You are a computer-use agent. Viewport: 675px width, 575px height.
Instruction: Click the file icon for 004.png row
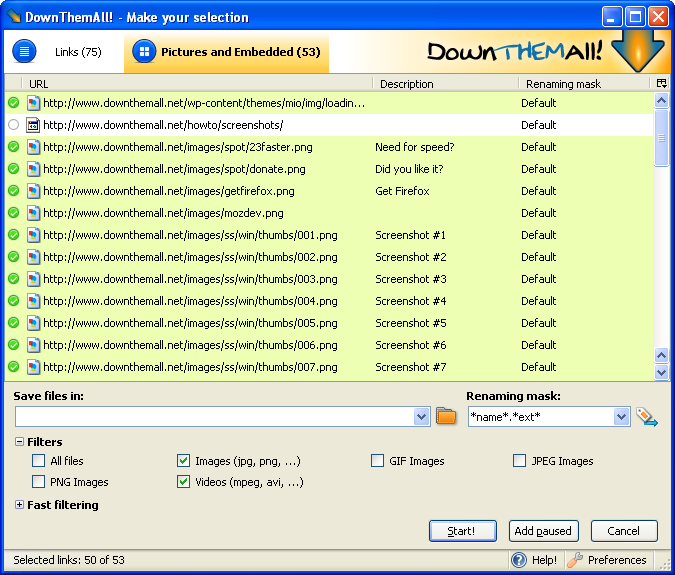point(33,301)
